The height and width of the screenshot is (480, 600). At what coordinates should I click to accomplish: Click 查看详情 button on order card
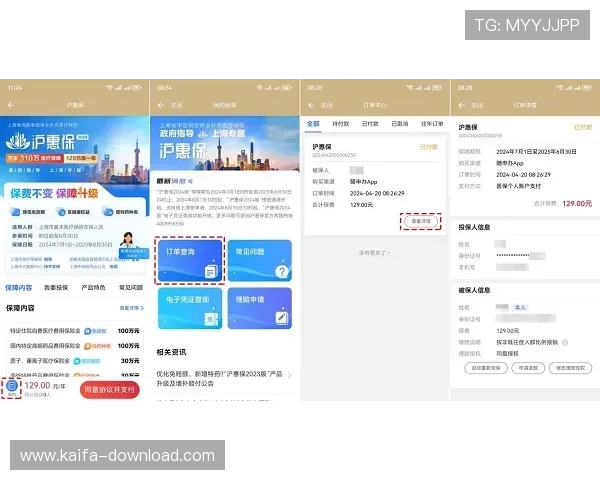click(x=421, y=221)
